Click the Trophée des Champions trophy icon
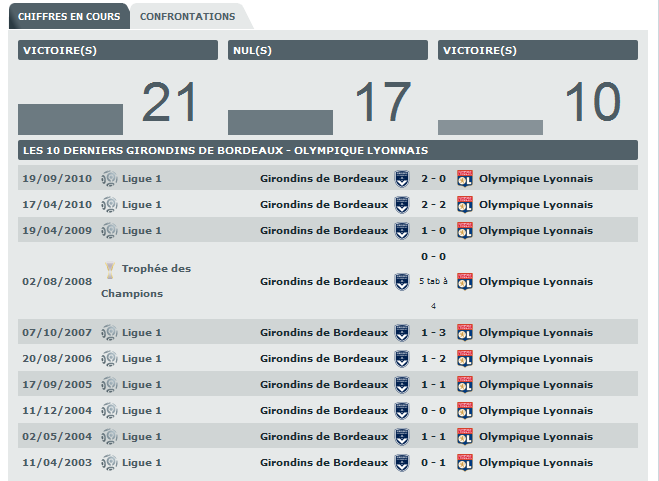Viewport: 659px width, 481px height. [109, 268]
